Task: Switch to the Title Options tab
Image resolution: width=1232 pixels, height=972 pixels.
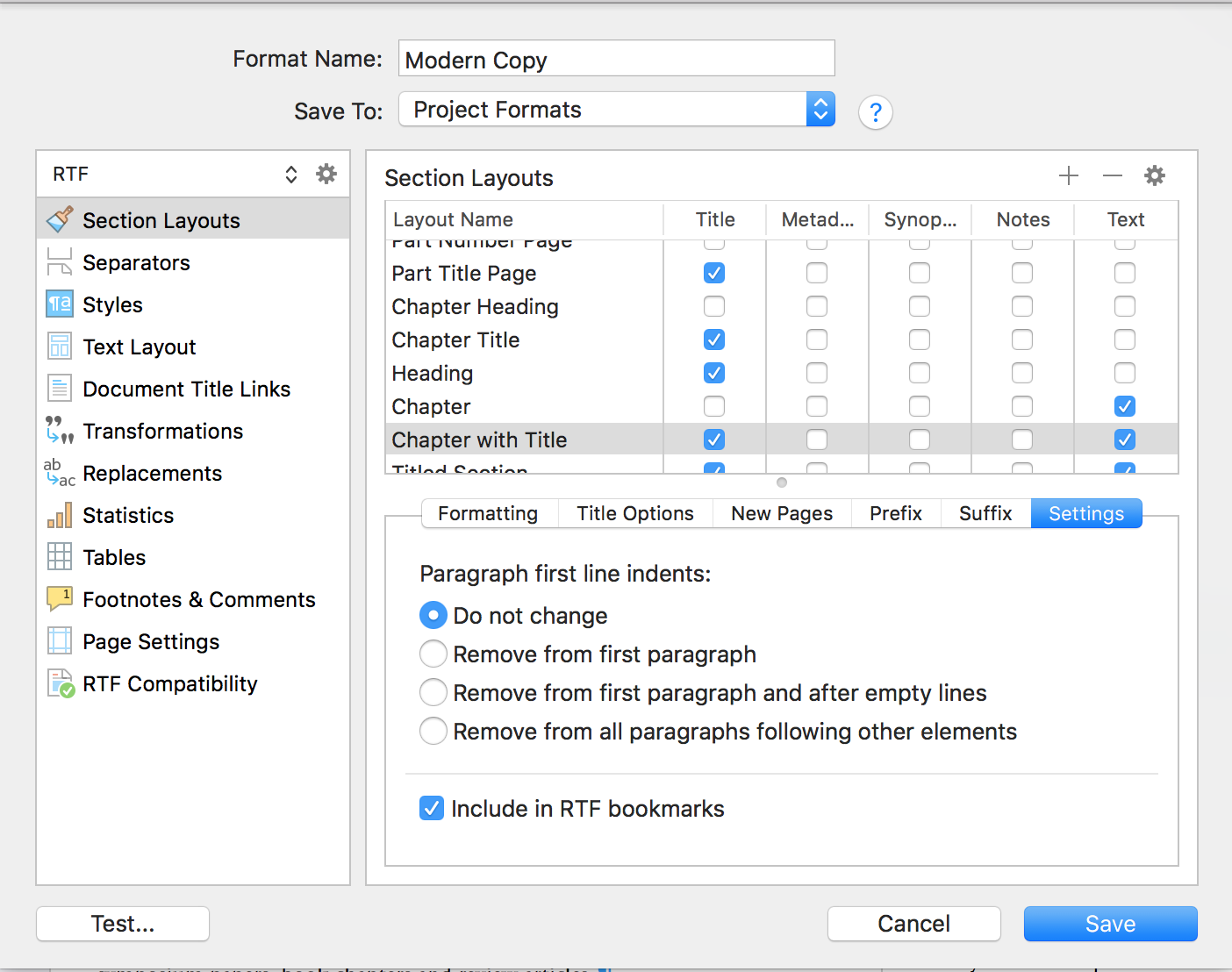Action: (x=634, y=513)
